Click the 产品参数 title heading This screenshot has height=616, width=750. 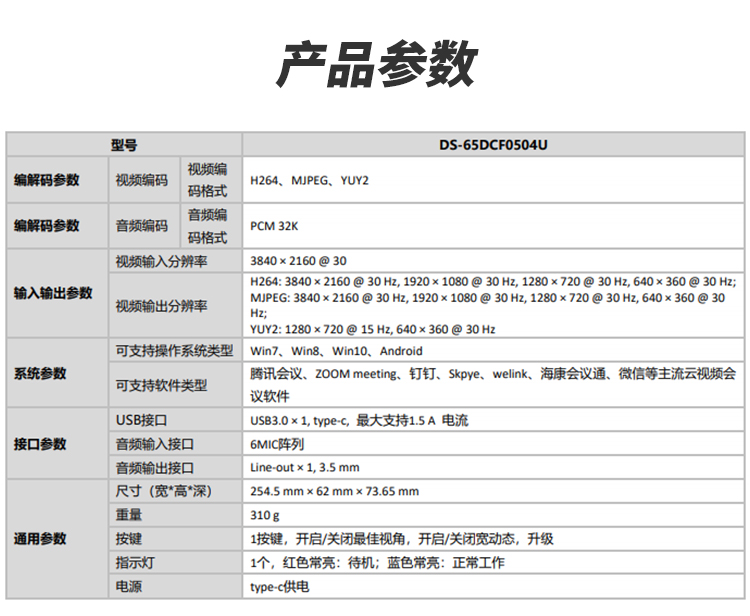click(x=377, y=64)
